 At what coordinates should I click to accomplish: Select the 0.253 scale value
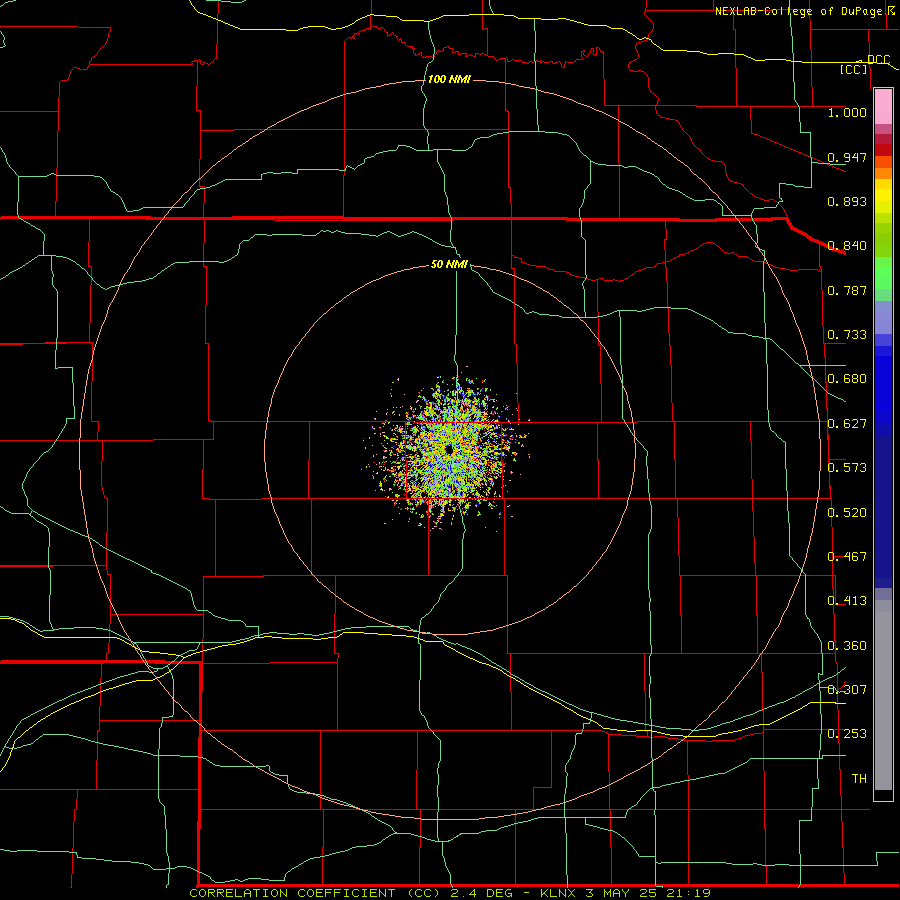[847, 734]
